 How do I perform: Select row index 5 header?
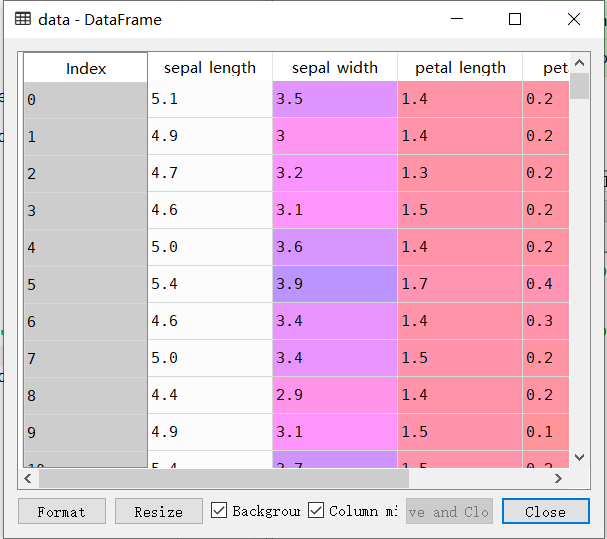86,284
